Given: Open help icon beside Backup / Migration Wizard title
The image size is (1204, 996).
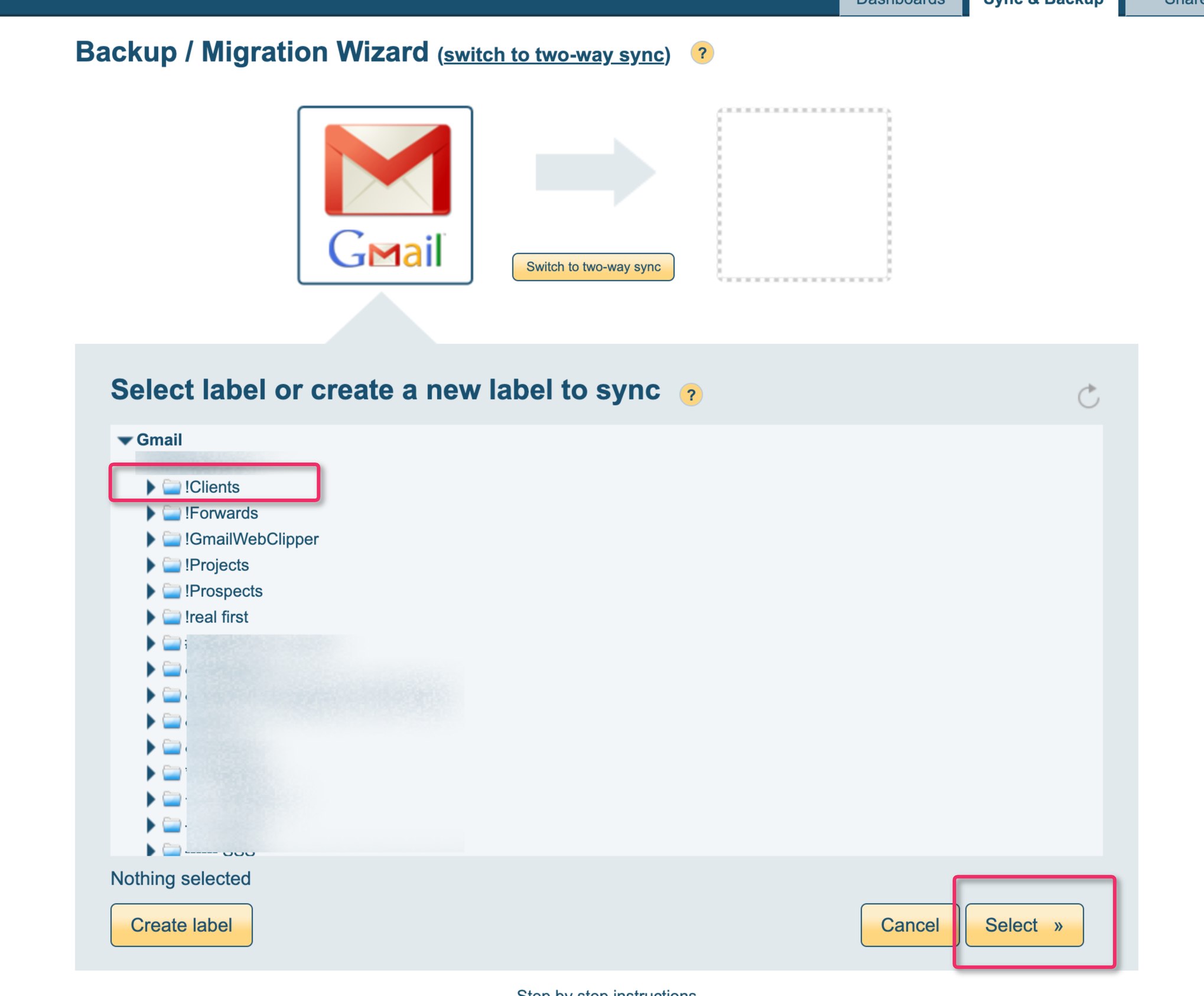Looking at the screenshot, I should pyautogui.click(x=702, y=53).
